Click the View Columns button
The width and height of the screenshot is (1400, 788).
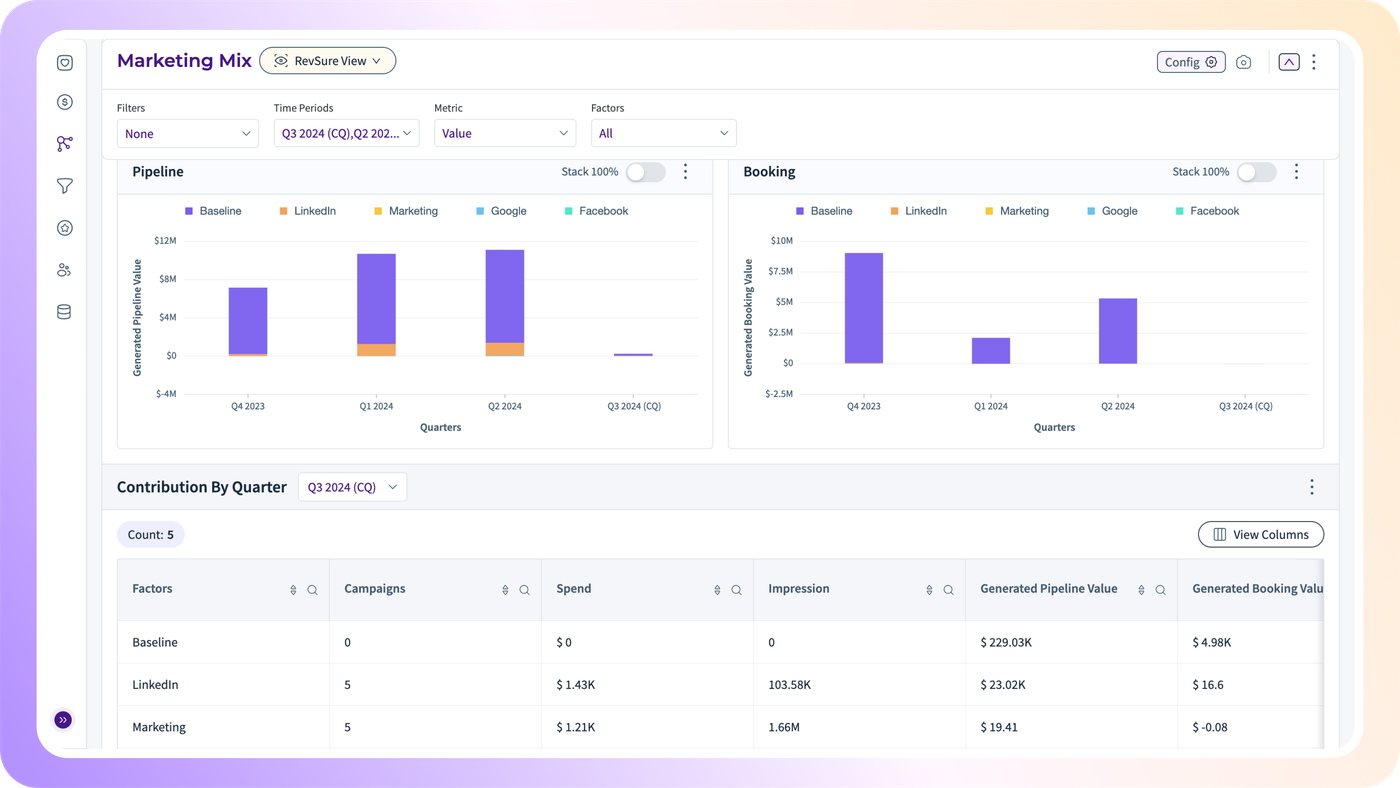[1261, 535]
